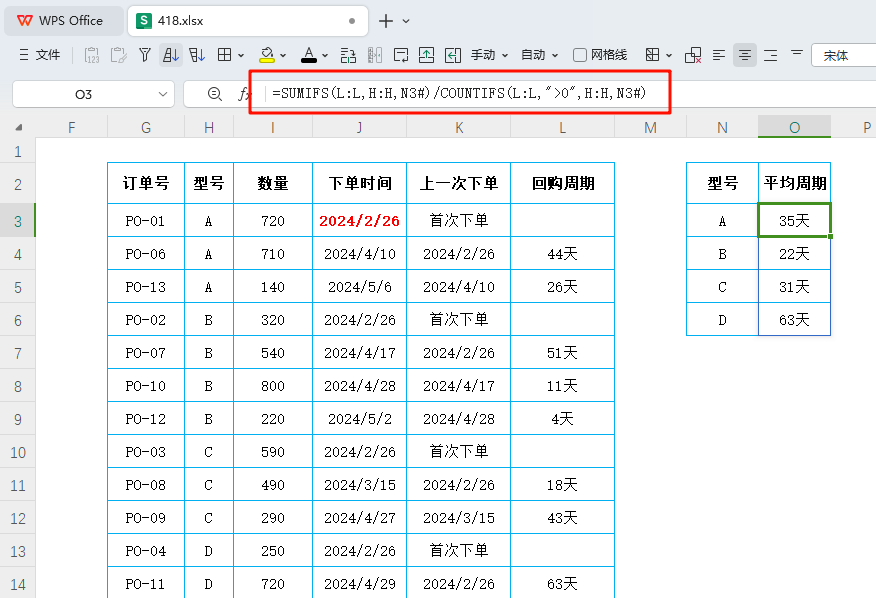Click the paste clipboard icon
The height and width of the screenshot is (598, 876).
(118, 55)
